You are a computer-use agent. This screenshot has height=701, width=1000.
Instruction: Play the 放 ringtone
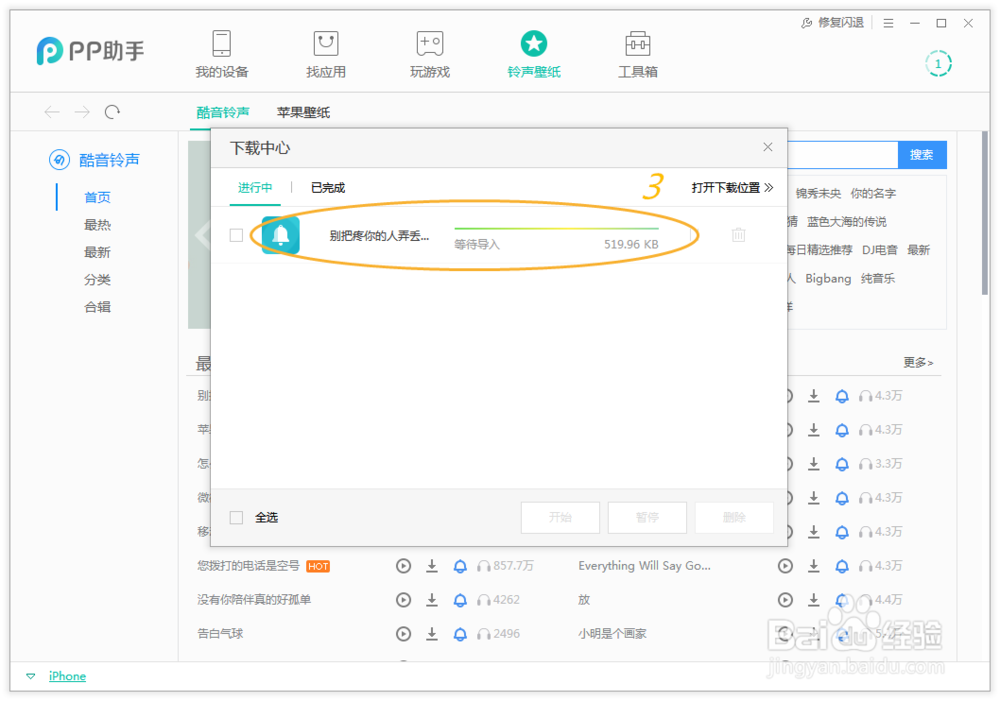(785, 600)
